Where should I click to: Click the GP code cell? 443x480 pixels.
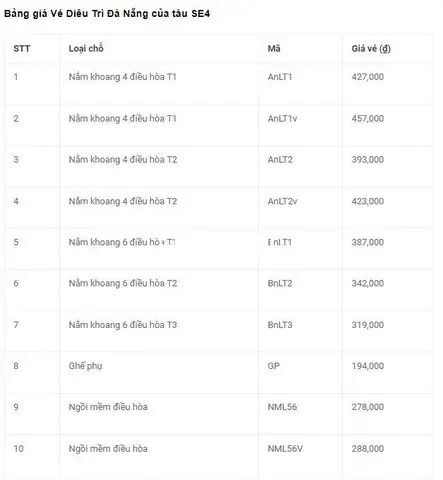click(x=274, y=366)
